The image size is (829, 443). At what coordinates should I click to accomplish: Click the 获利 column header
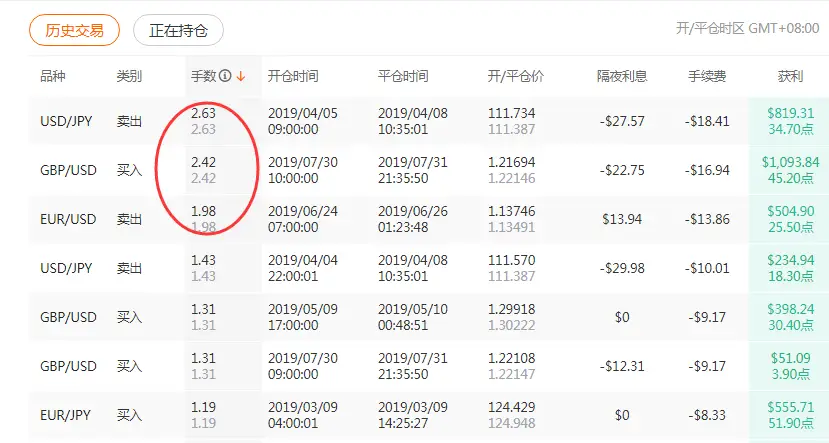click(x=790, y=76)
